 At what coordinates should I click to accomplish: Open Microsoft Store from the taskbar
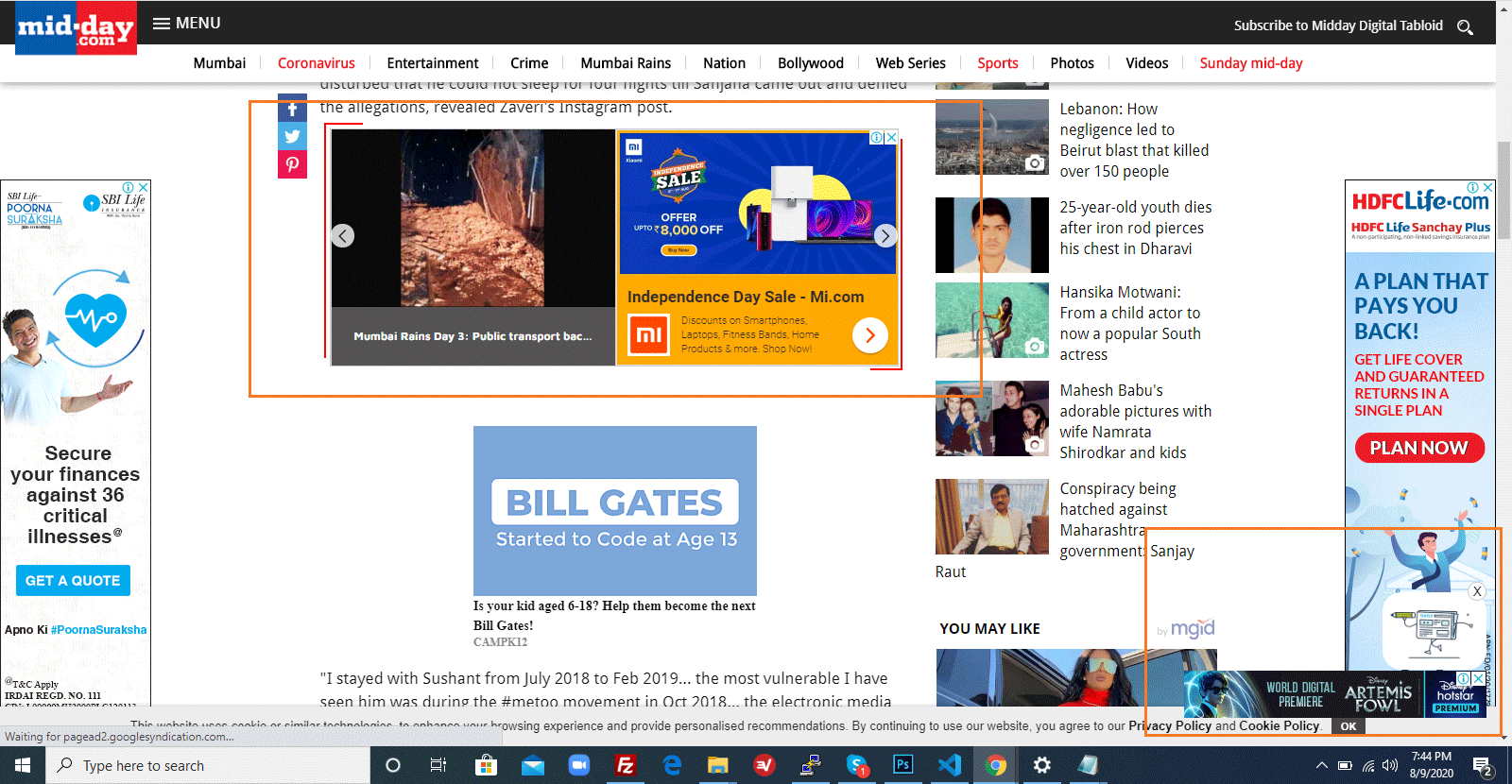[x=486, y=765]
